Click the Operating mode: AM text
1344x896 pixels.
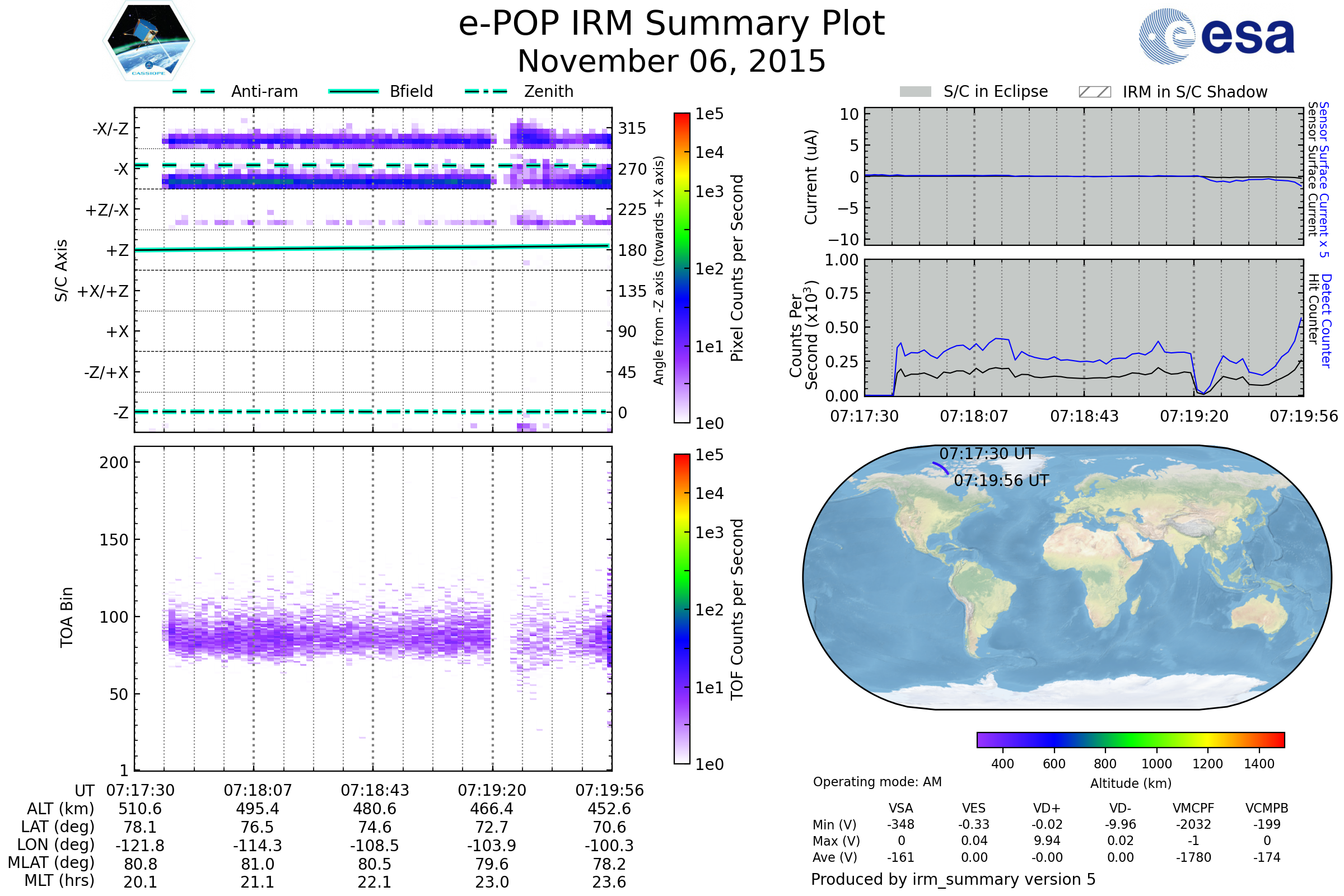877,782
